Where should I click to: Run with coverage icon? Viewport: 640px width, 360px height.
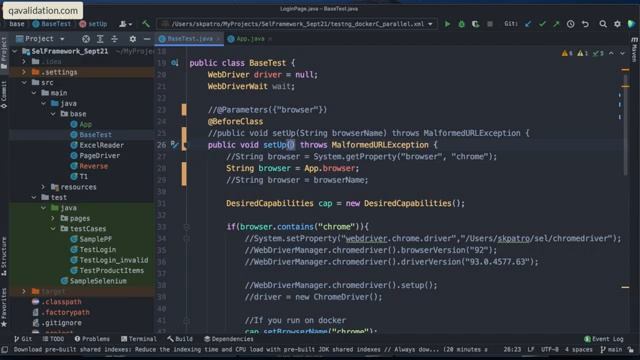tap(476, 24)
